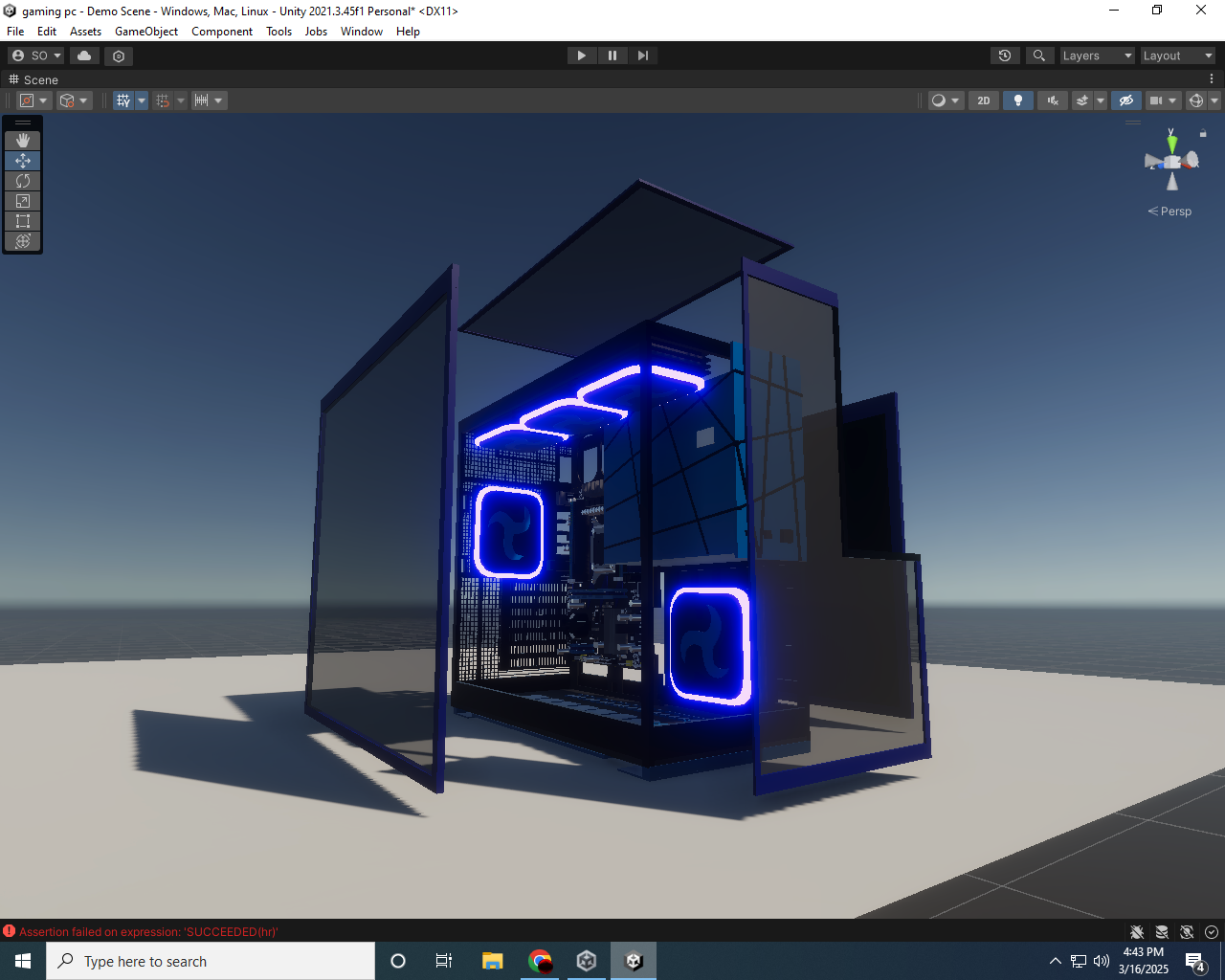Toggle scene lighting bulb
Image resolution: width=1225 pixels, height=980 pixels.
(x=1018, y=100)
